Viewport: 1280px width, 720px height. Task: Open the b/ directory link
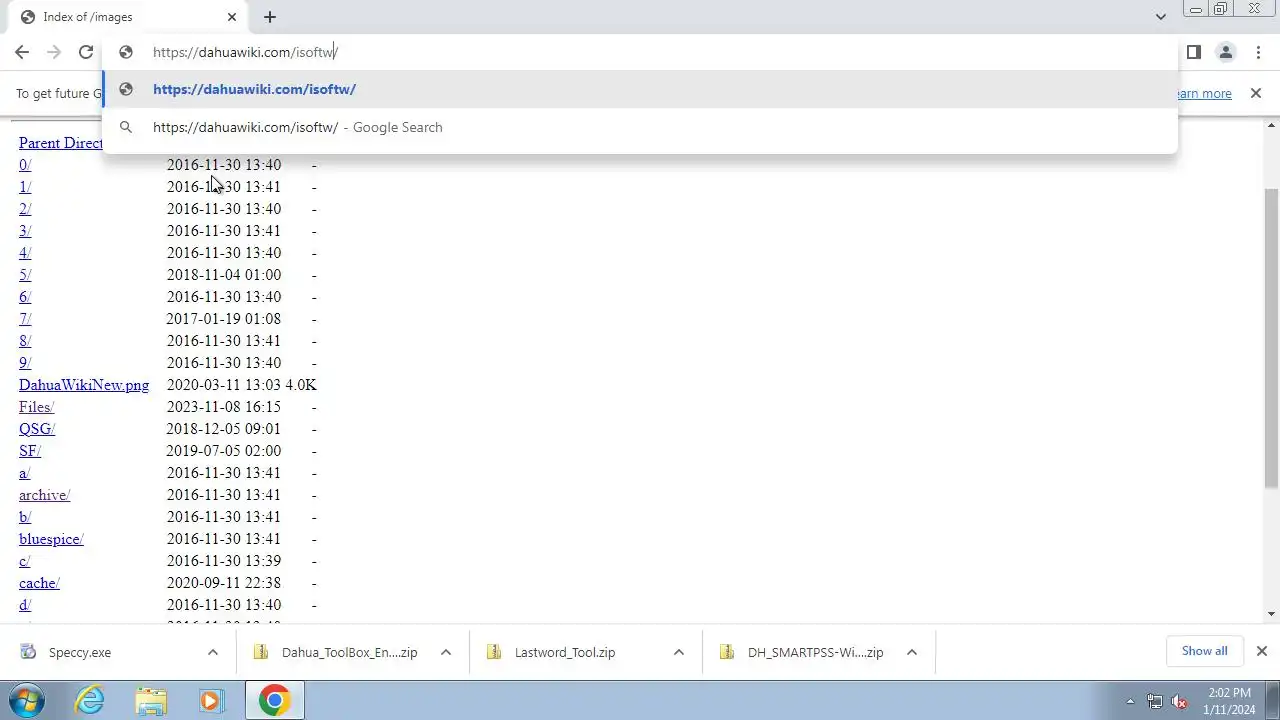(25, 517)
